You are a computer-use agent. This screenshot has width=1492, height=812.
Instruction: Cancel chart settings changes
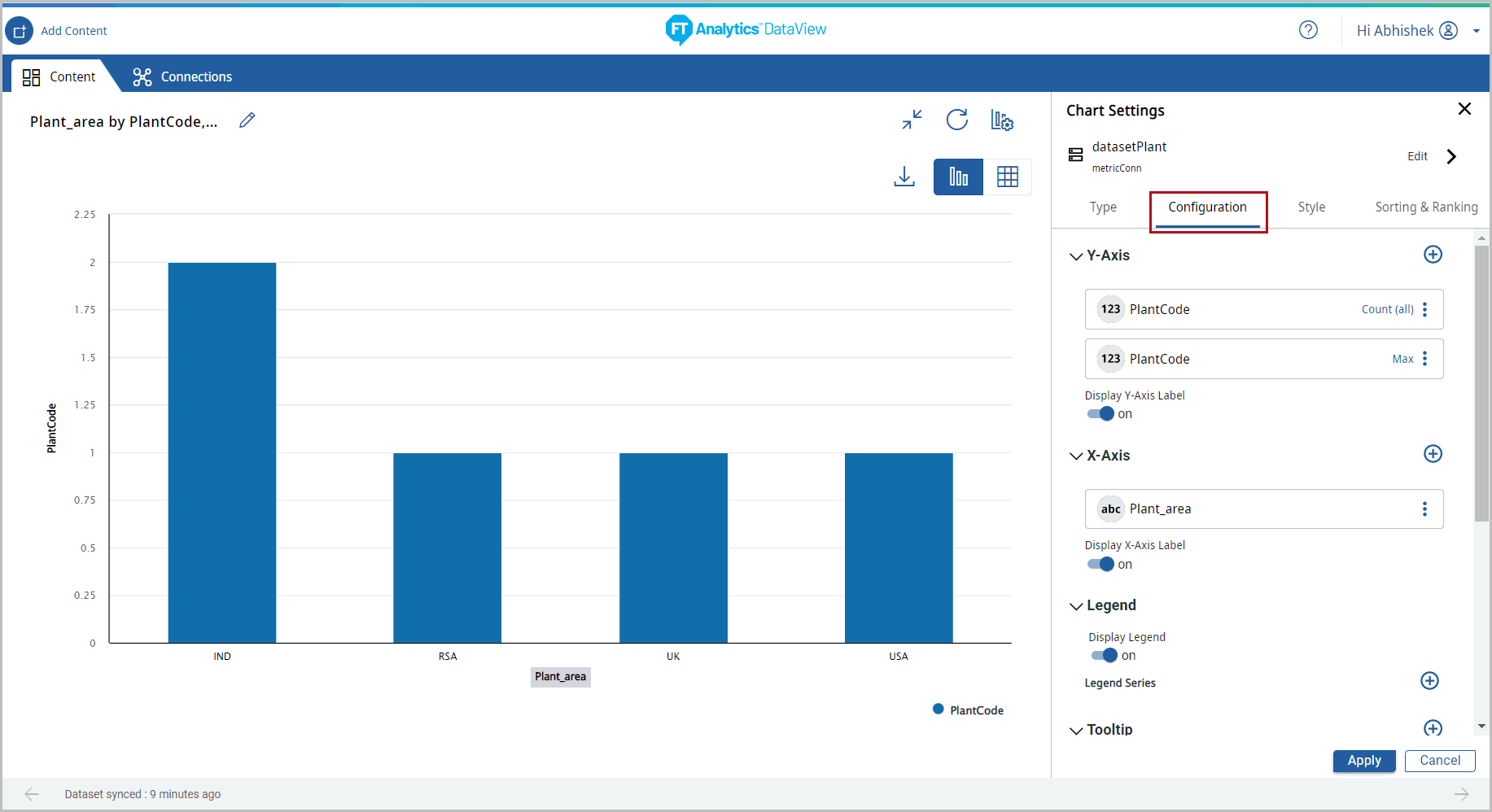point(1439,761)
